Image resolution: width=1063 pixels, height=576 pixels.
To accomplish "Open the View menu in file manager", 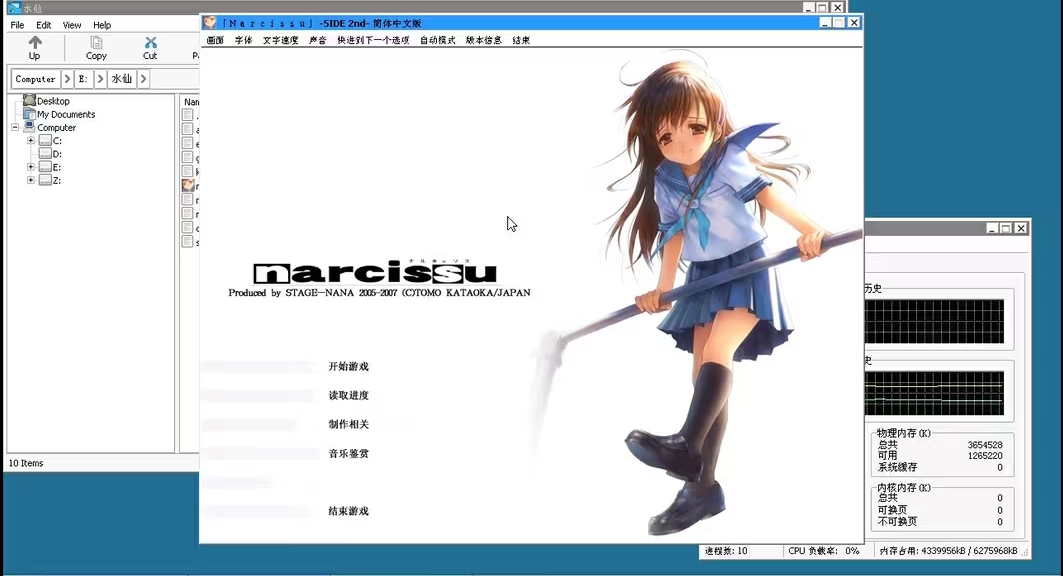I will pos(72,25).
